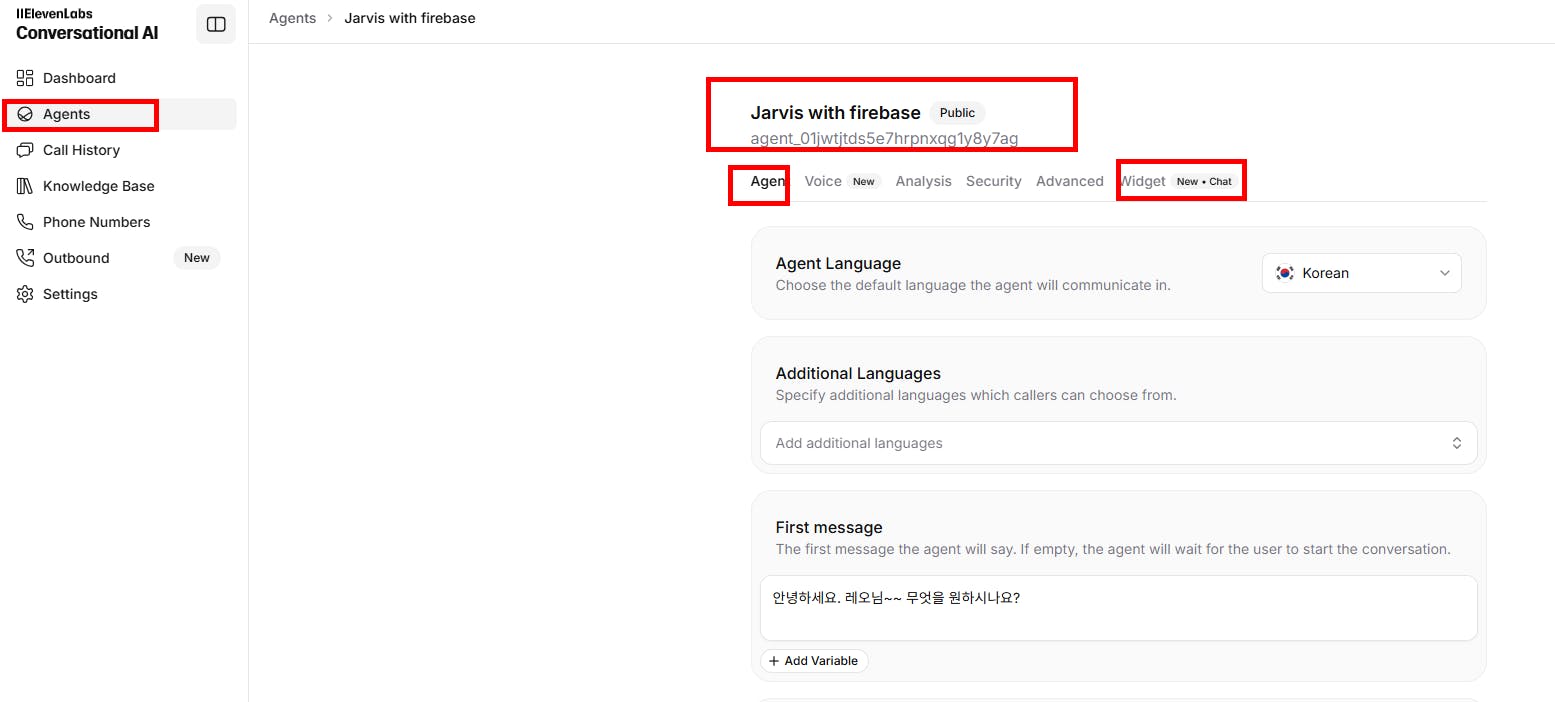
Task: Click the Knowledge Base books icon
Action: [25, 186]
